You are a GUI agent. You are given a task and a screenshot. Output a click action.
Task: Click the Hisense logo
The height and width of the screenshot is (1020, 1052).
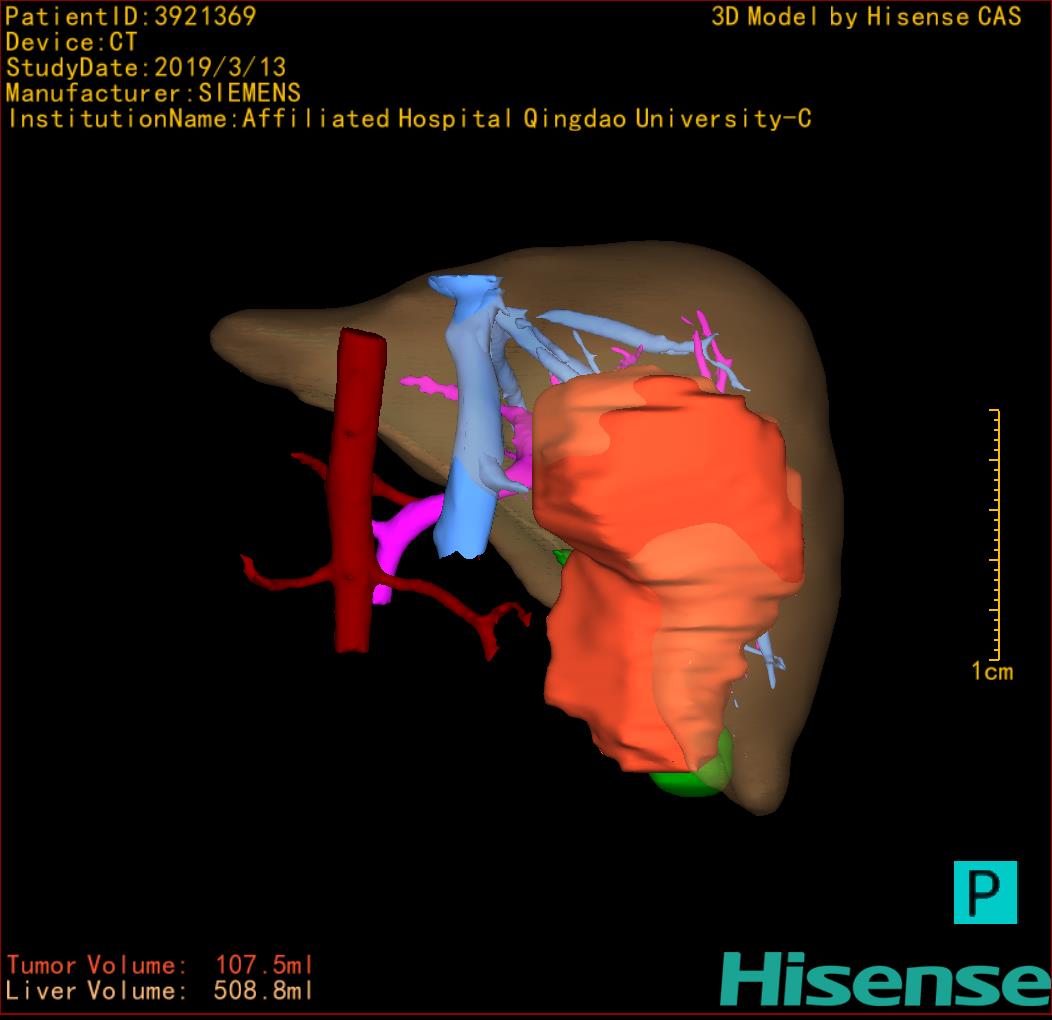[884, 978]
